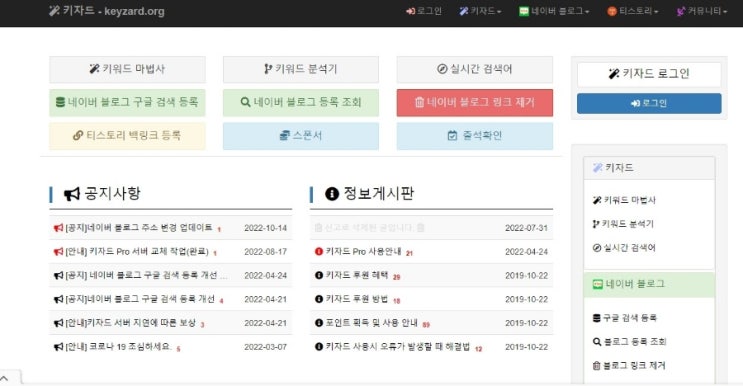
Task: Click the up-arrow chevron at bottom left
Action: pos(4,378)
